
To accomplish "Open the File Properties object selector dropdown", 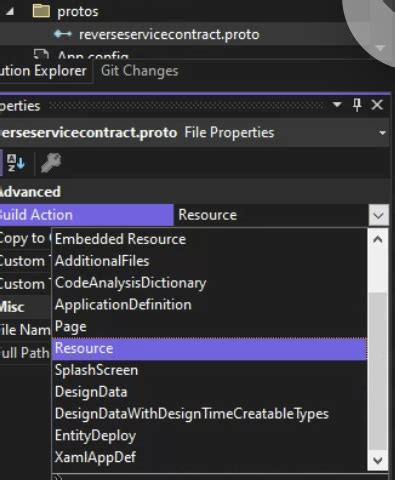I will pos(382,133).
